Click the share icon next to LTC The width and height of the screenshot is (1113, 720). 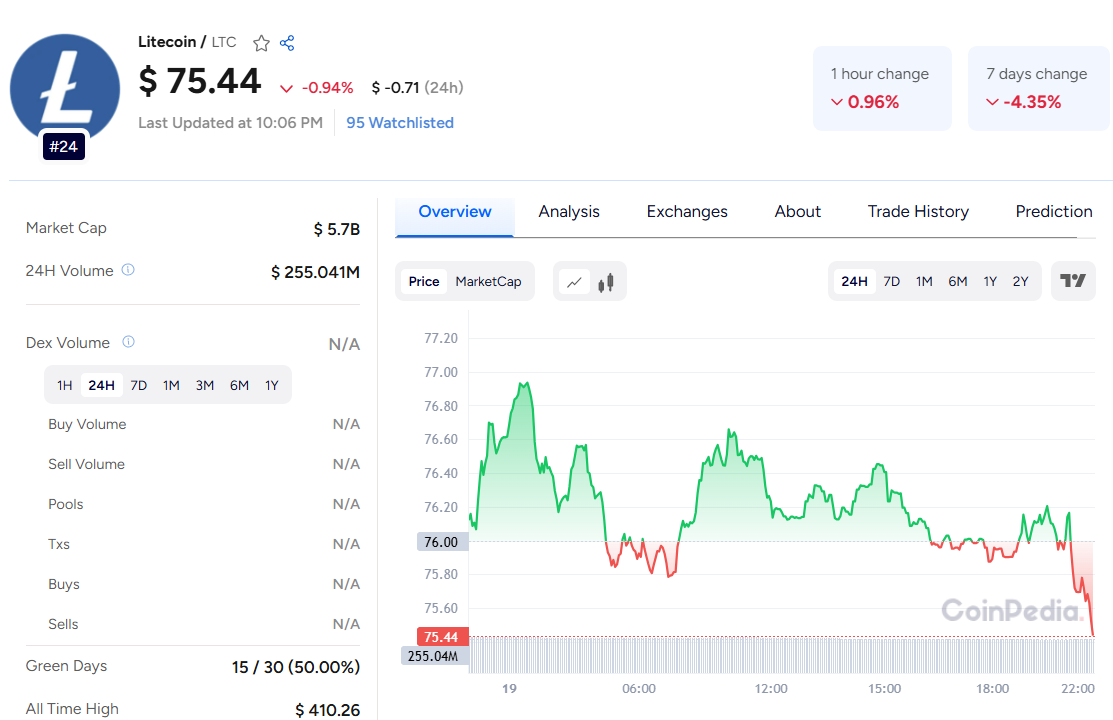click(x=287, y=43)
